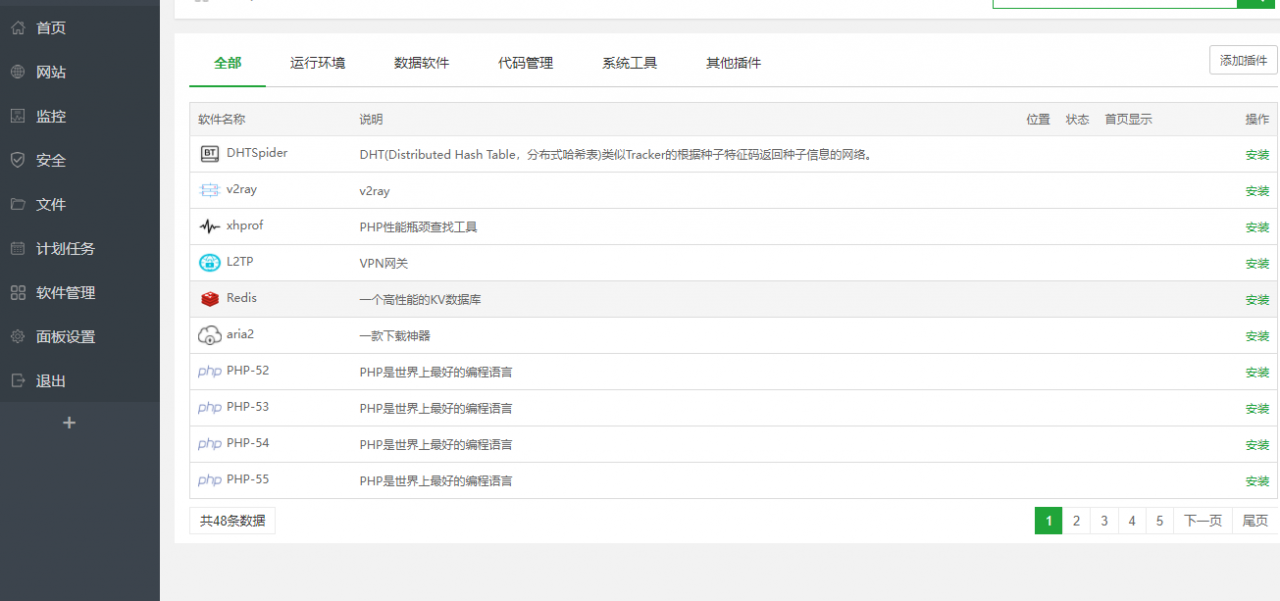Select the 系统工具 tab
This screenshot has height=601, width=1280.
point(630,63)
